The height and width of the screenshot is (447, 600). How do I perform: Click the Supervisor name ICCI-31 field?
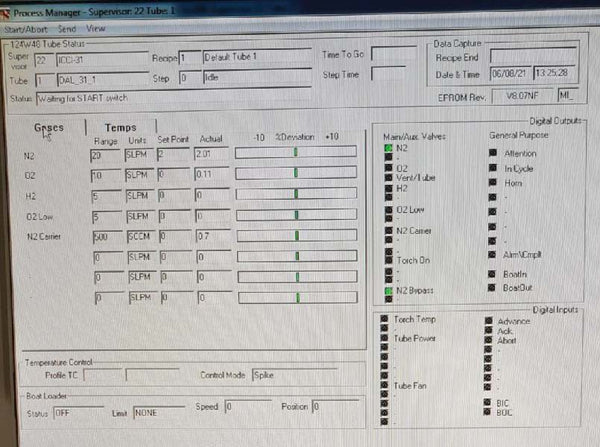(102, 60)
